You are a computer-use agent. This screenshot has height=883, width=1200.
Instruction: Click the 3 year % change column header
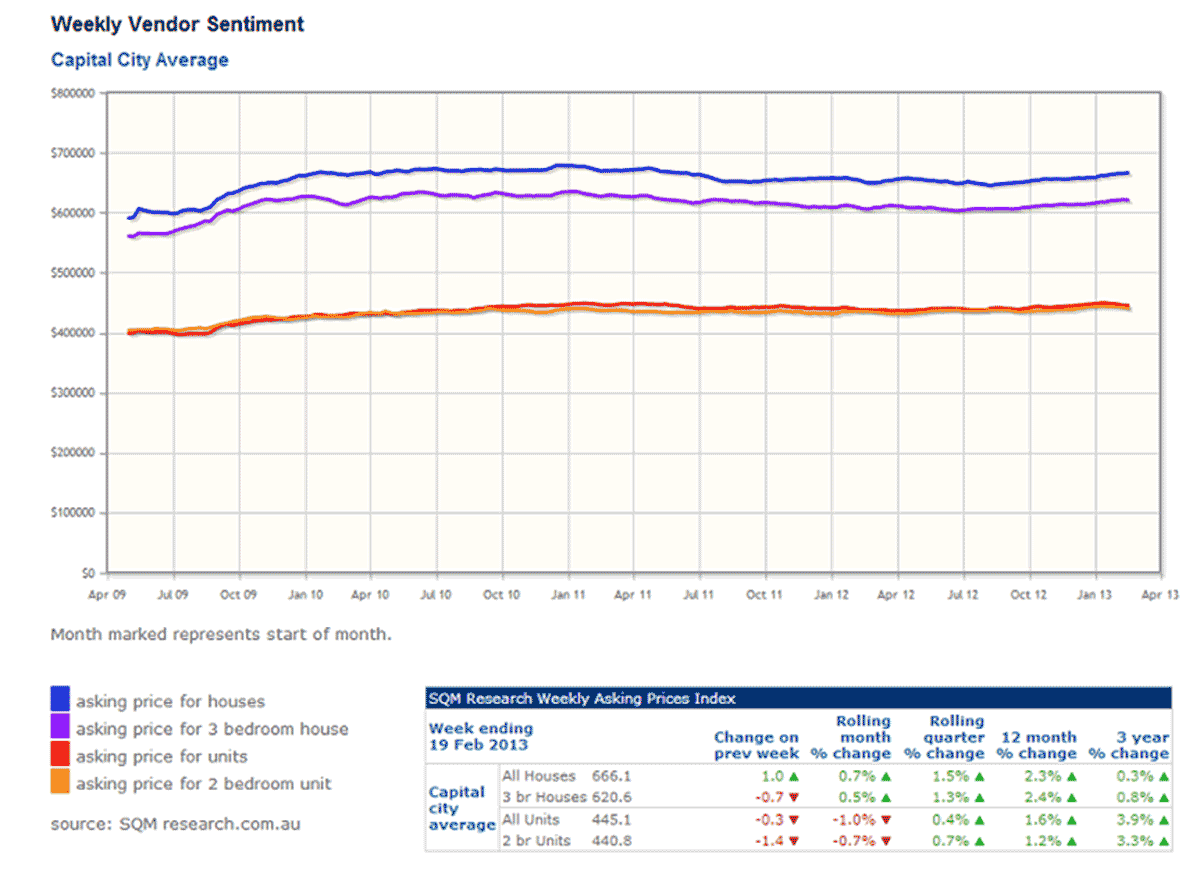(1129, 745)
